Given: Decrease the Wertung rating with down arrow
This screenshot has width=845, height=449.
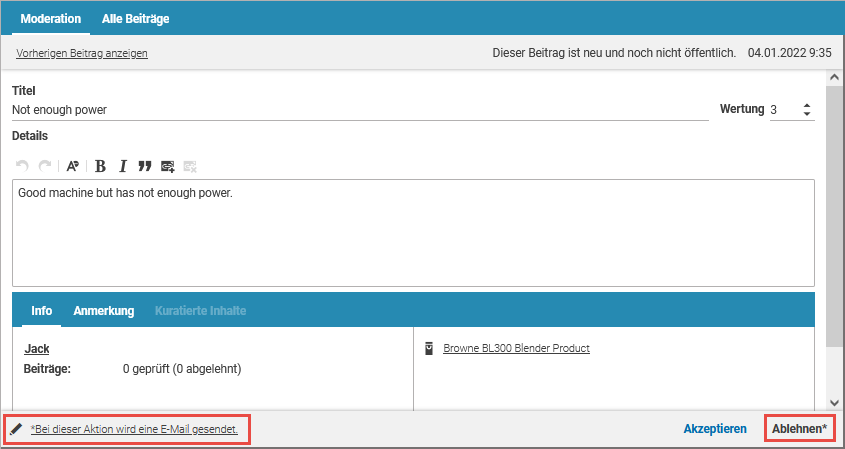Looking at the screenshot, I should [x=807, y=114].
